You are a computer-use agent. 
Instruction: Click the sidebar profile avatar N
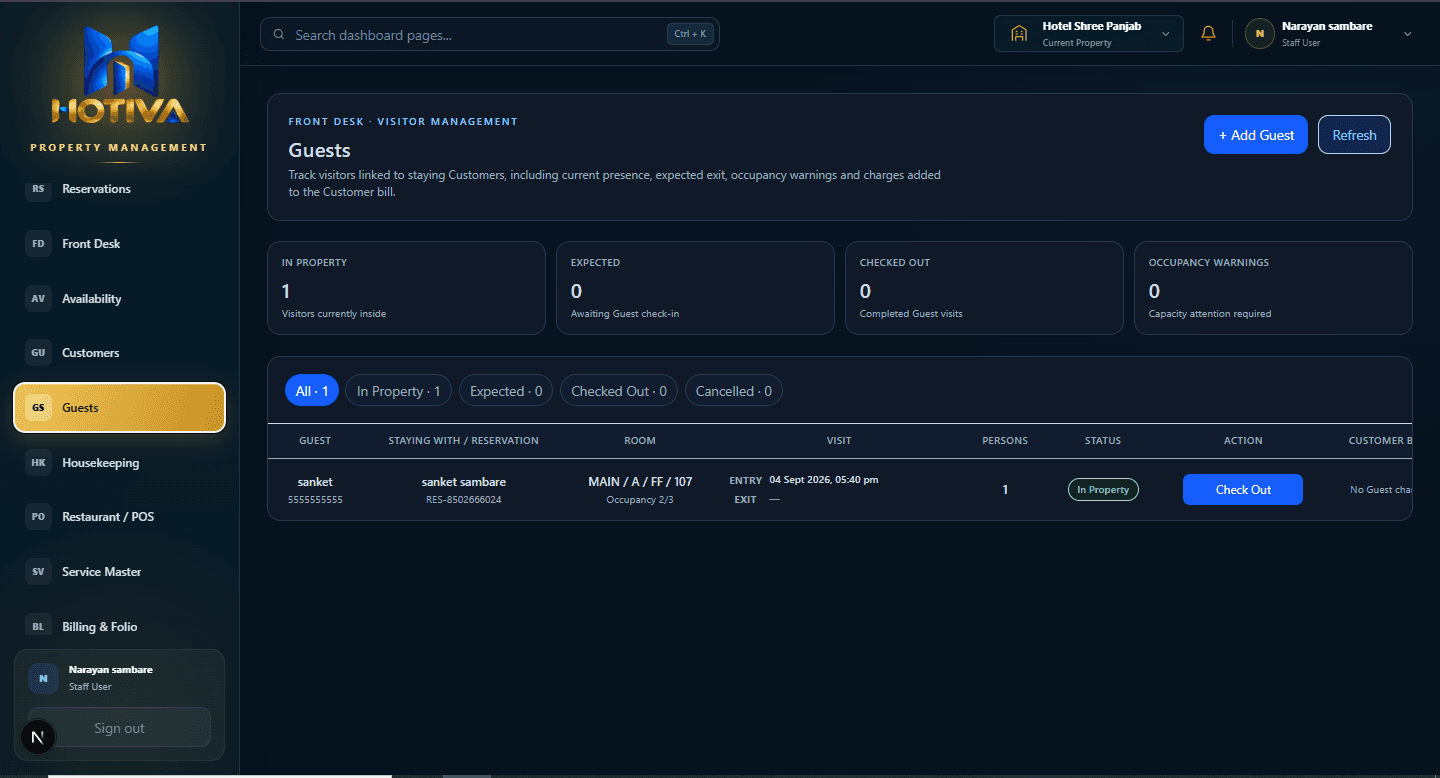(43, 678)
